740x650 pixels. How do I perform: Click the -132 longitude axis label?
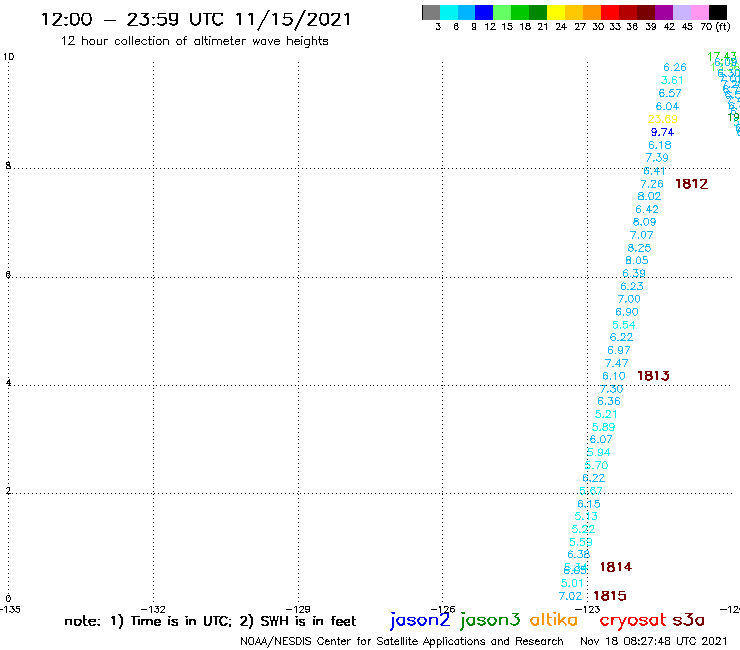point(153,609)
